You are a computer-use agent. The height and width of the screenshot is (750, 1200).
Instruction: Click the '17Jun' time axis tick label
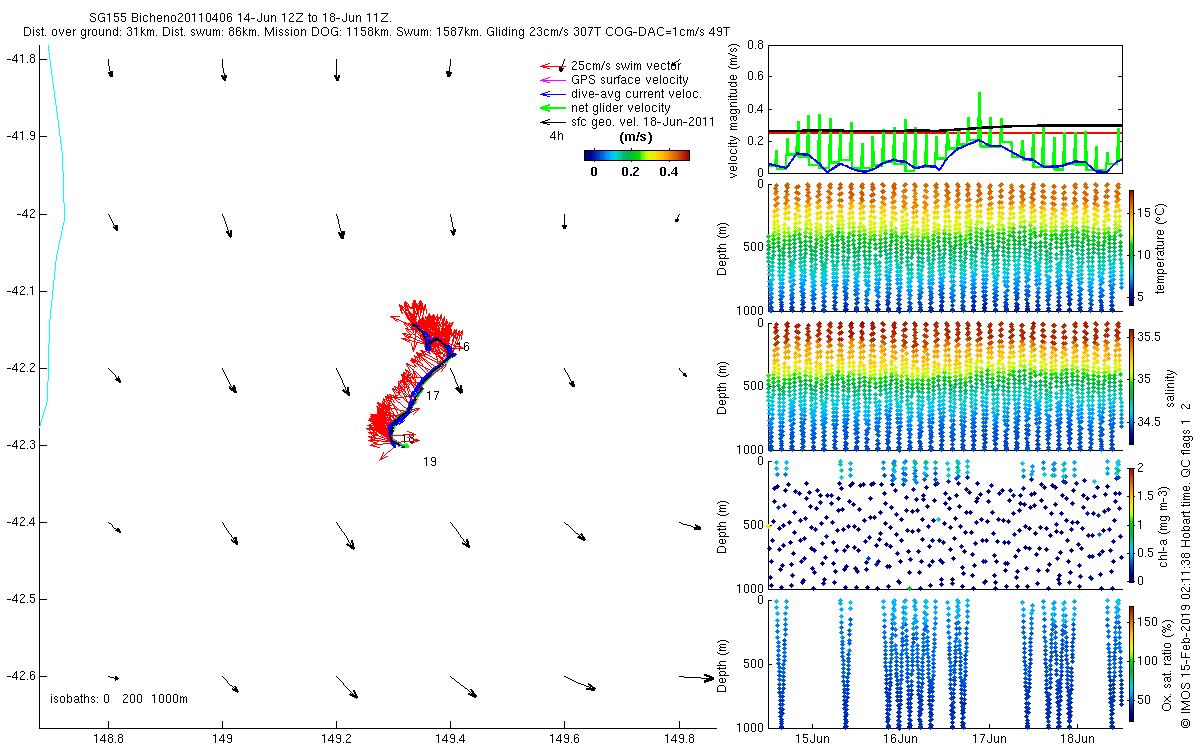[x=989, y=738]
